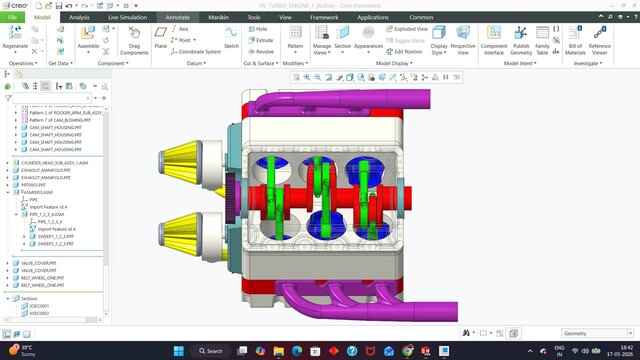Expand the Operations group dropdown
640x360 pixels.
pyautogui.click(x=23, y=63)
